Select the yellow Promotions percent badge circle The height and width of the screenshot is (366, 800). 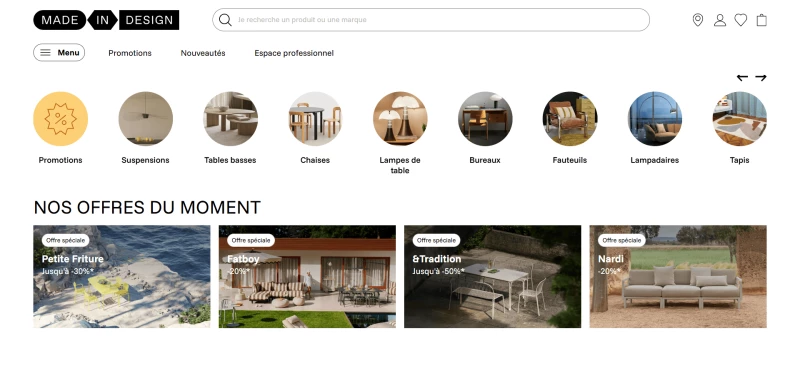click(x=60, y=119)
